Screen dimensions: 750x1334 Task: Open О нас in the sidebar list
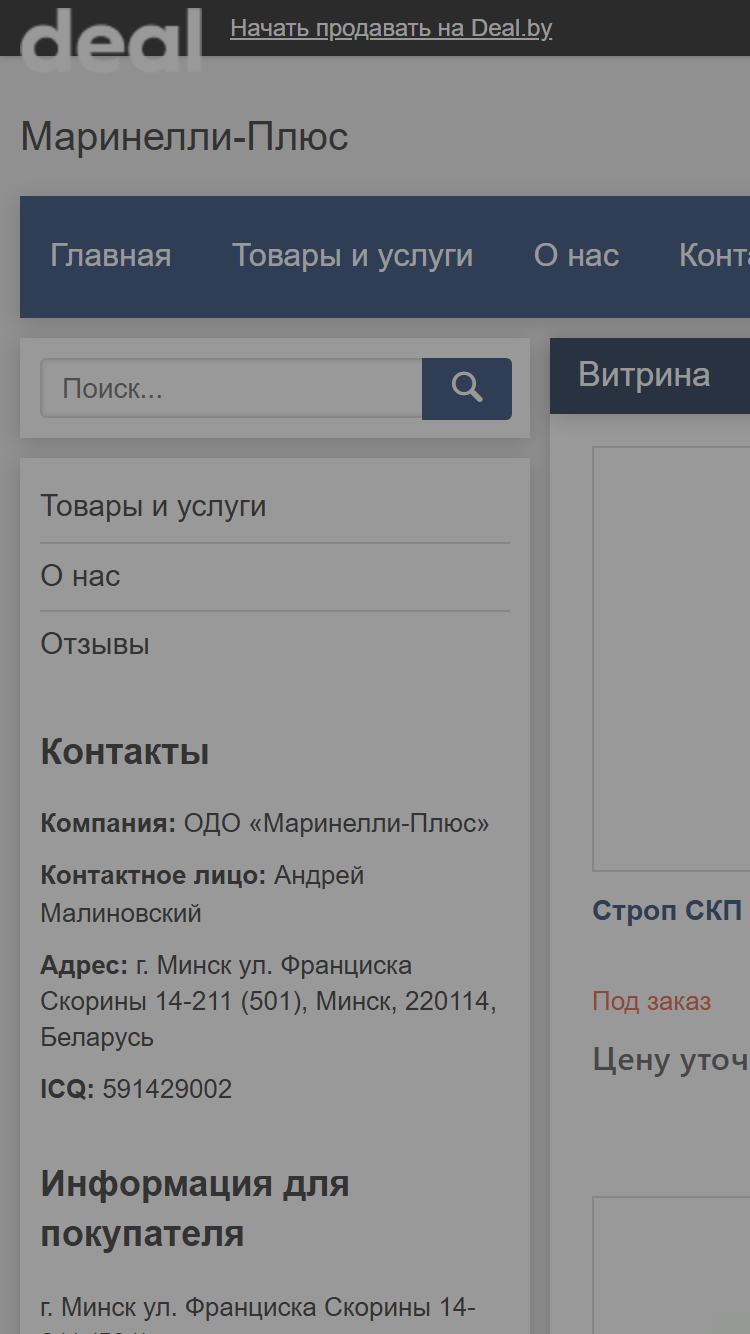click(x=80, y=576)
